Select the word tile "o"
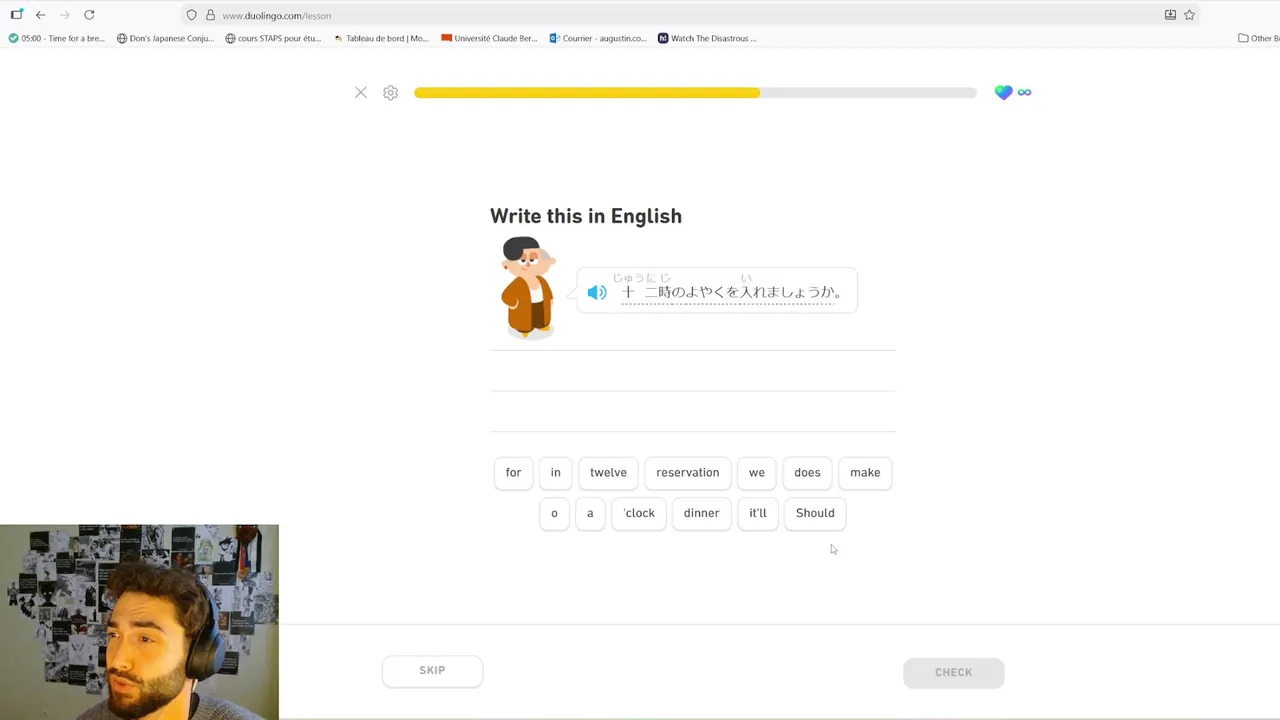This screenshot has width=1280, height=720. (x=554, y=513)
